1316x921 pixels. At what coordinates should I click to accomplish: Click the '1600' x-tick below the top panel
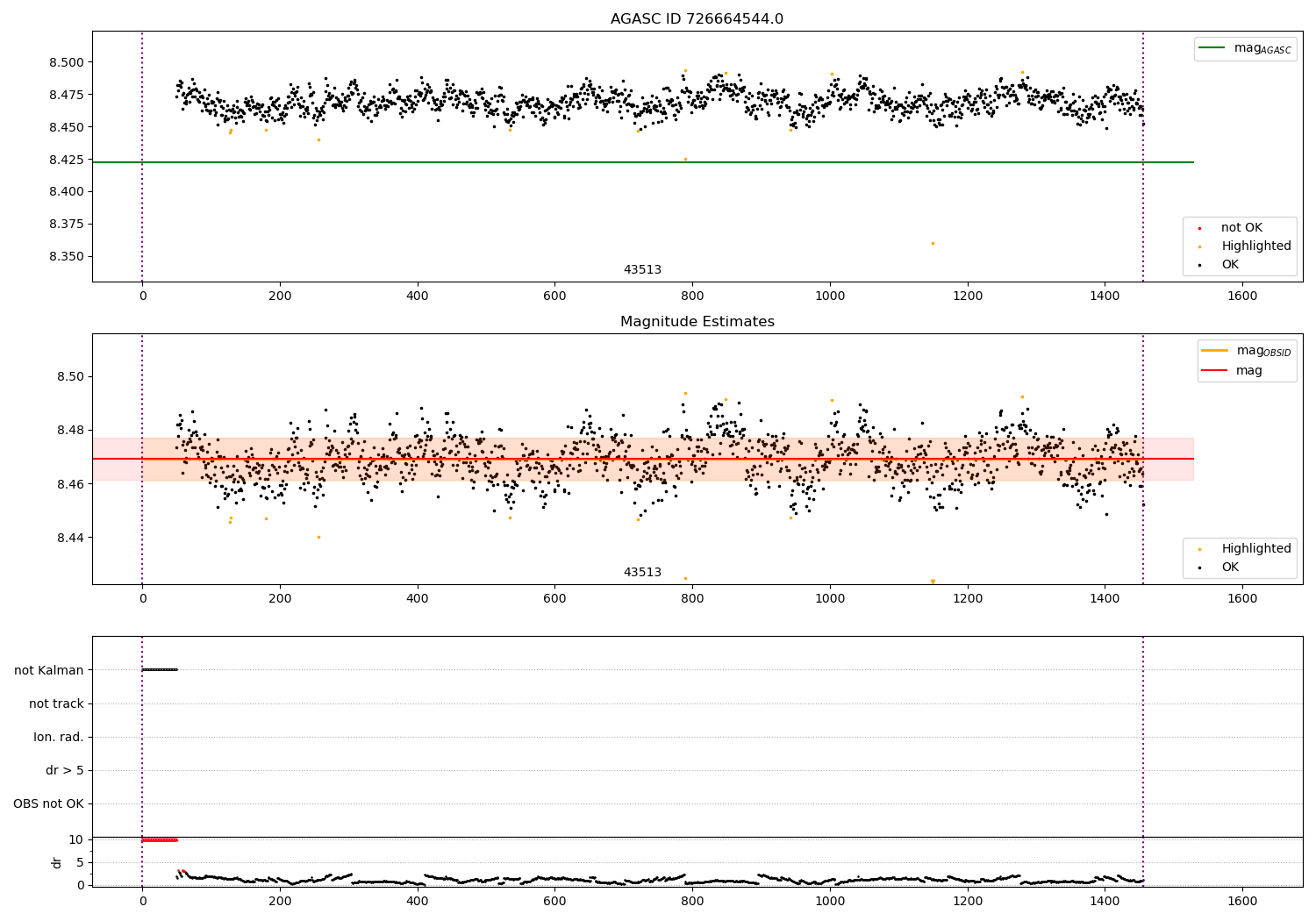tap(1242, 296)
